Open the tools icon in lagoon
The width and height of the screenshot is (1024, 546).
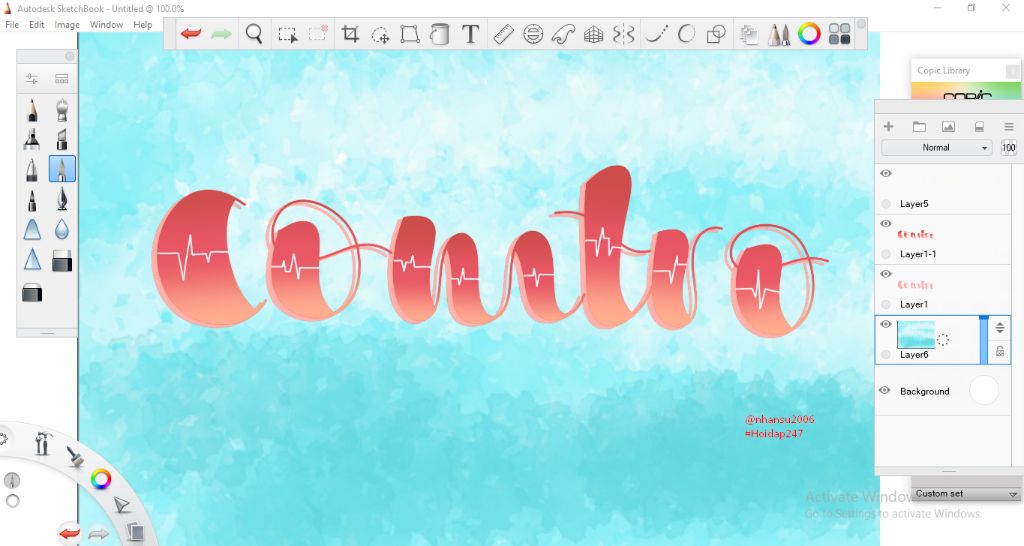(x=42, y=443)
